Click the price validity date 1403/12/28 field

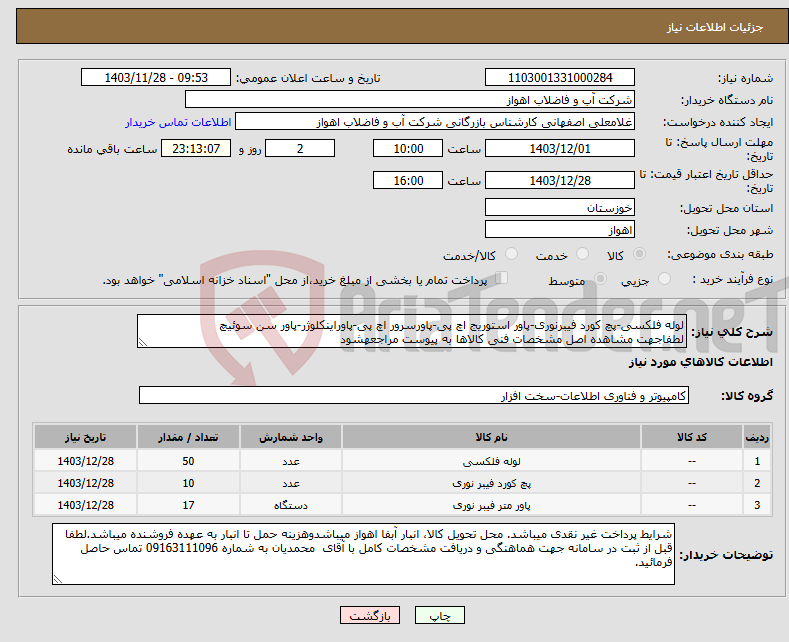[560, 180]
